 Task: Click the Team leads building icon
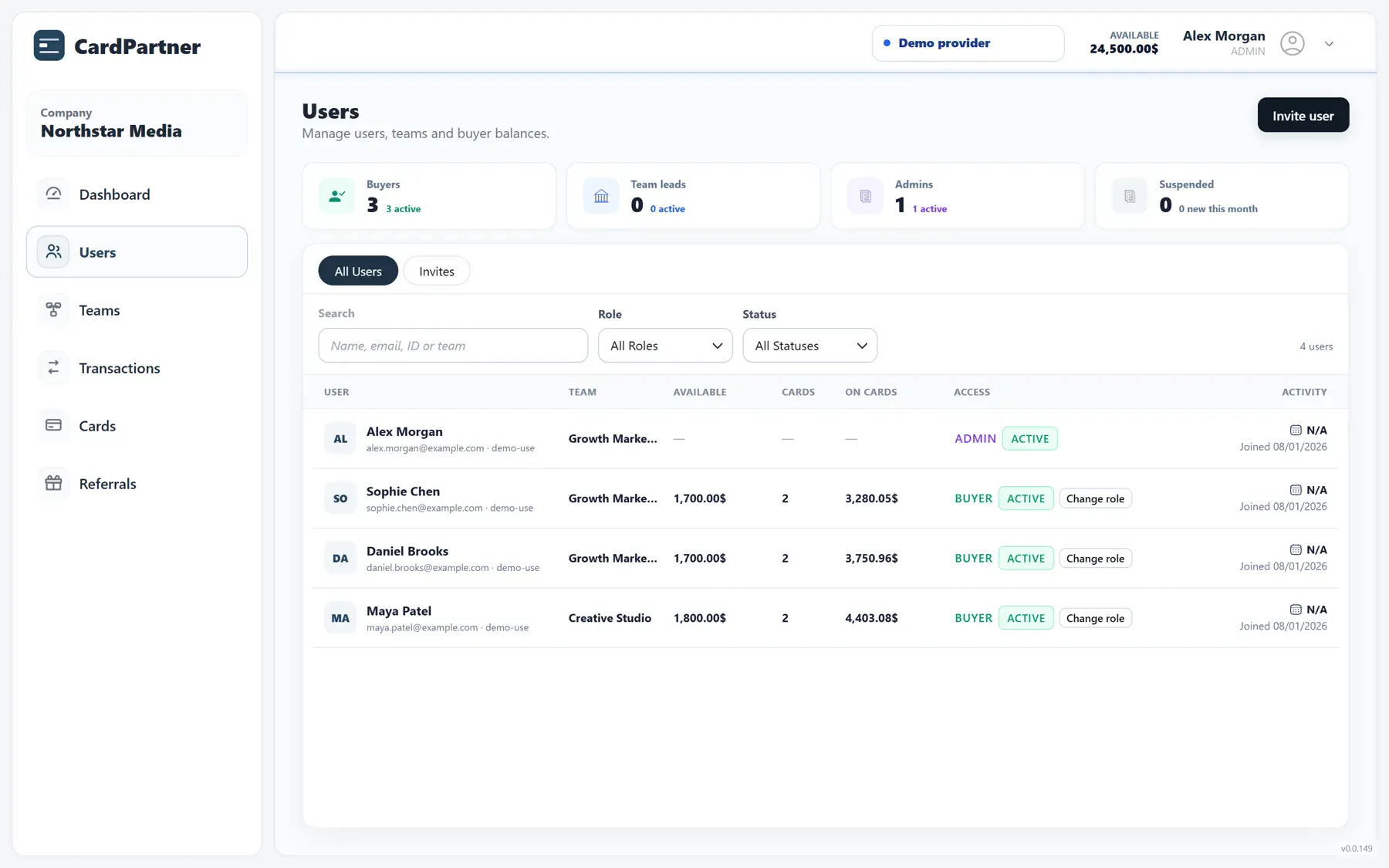point(601,196)
